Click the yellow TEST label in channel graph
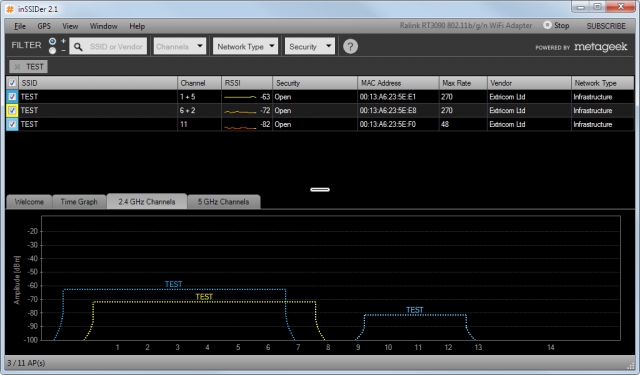Screen dimensions: 640x375 pos(204,297)
